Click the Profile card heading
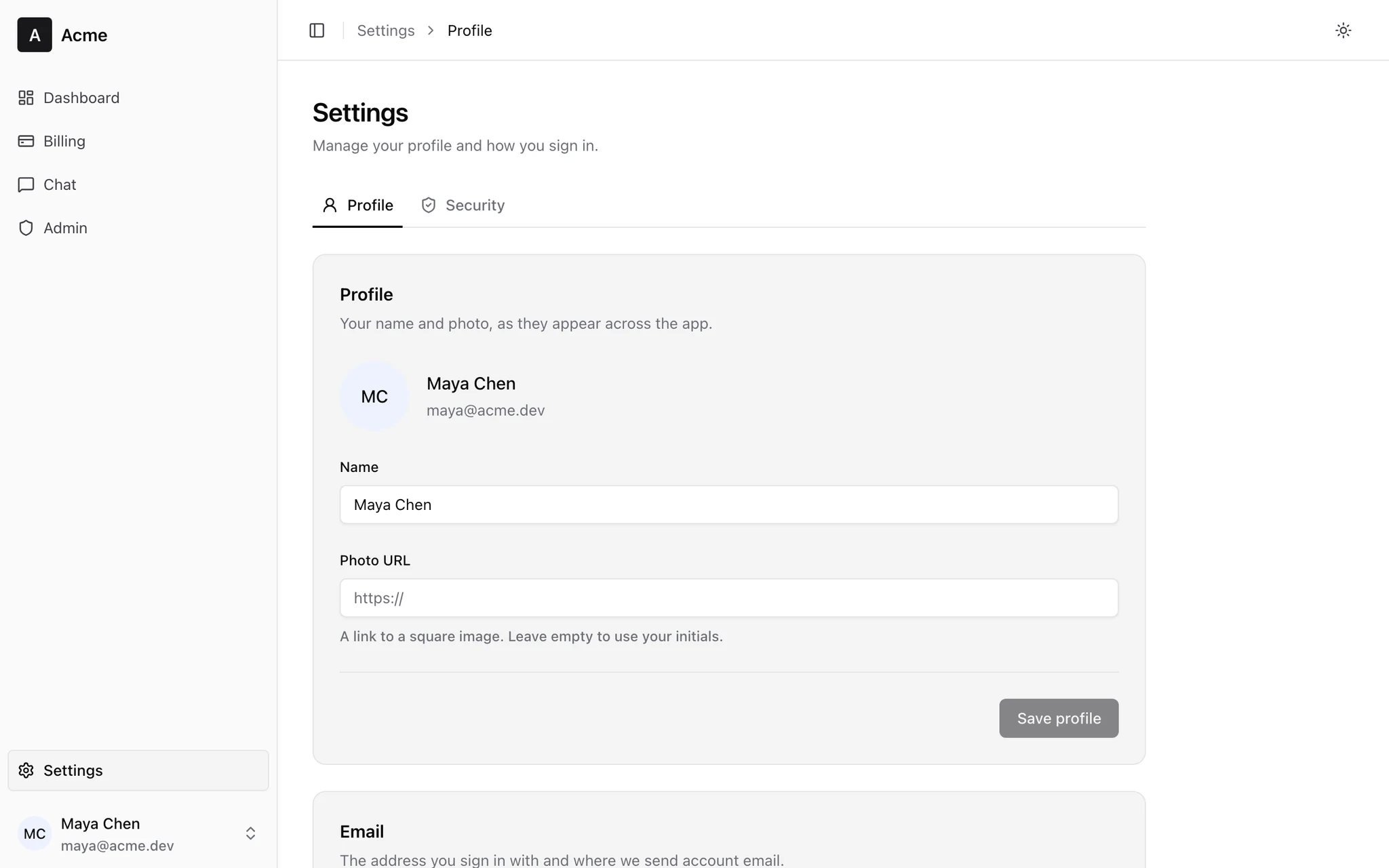Viewport: 1389px width, 868px height. 366,294
